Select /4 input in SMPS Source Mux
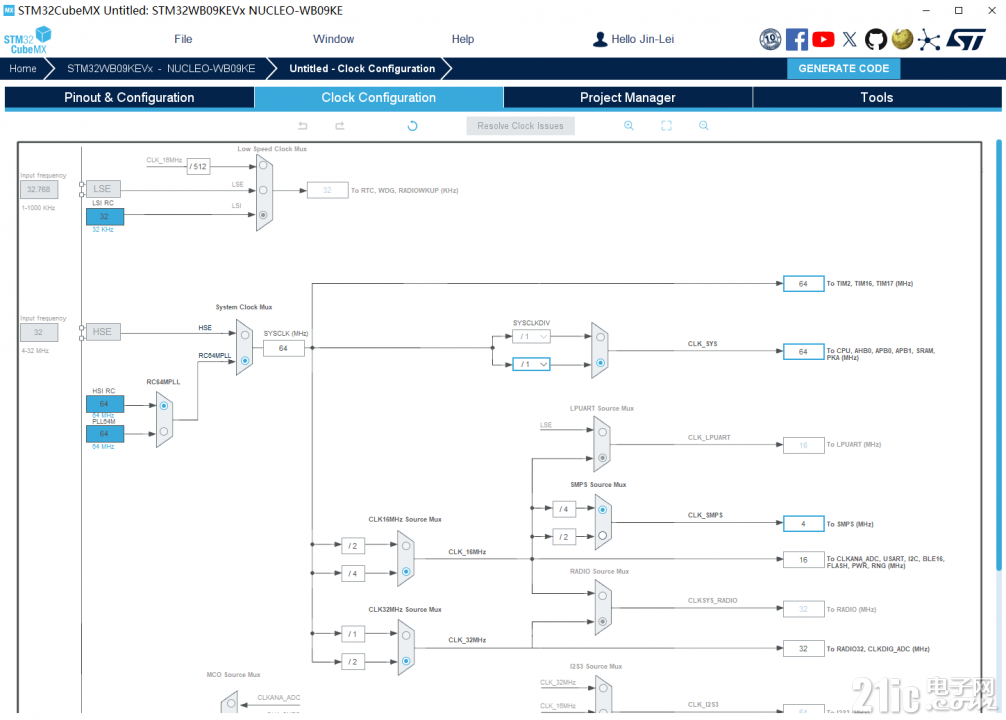The height and width of the screenshot is (720, 1006). (x=602, y=510)
